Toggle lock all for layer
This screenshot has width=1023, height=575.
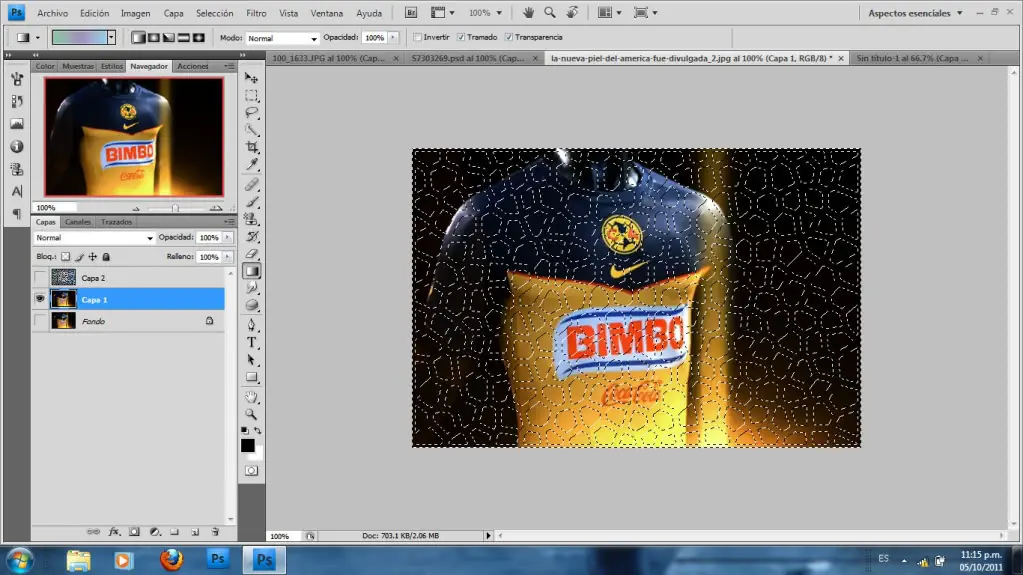[x=106, y=256]
